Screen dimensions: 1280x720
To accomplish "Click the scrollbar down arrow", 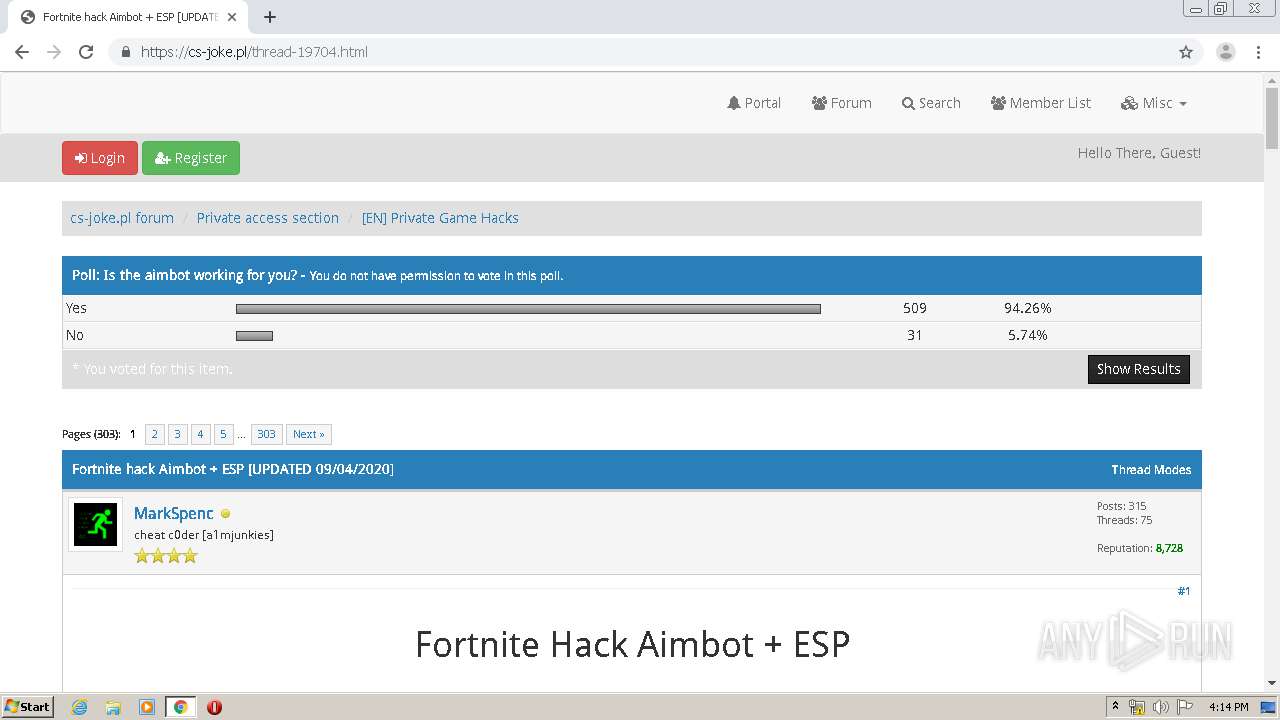I will tap(1272, 684).
